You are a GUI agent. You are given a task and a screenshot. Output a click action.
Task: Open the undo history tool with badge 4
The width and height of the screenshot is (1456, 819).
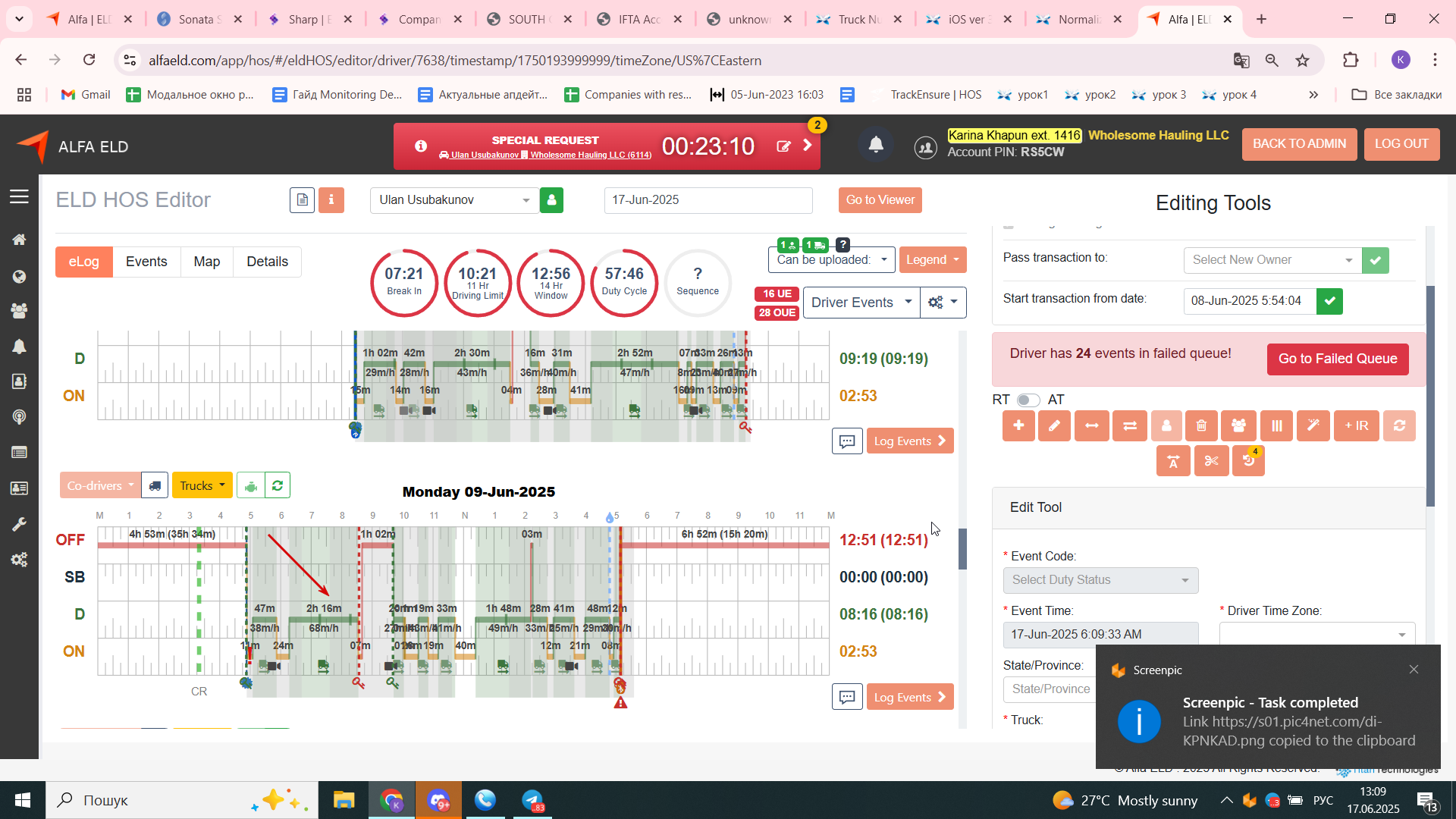[x=1248, y=461]
